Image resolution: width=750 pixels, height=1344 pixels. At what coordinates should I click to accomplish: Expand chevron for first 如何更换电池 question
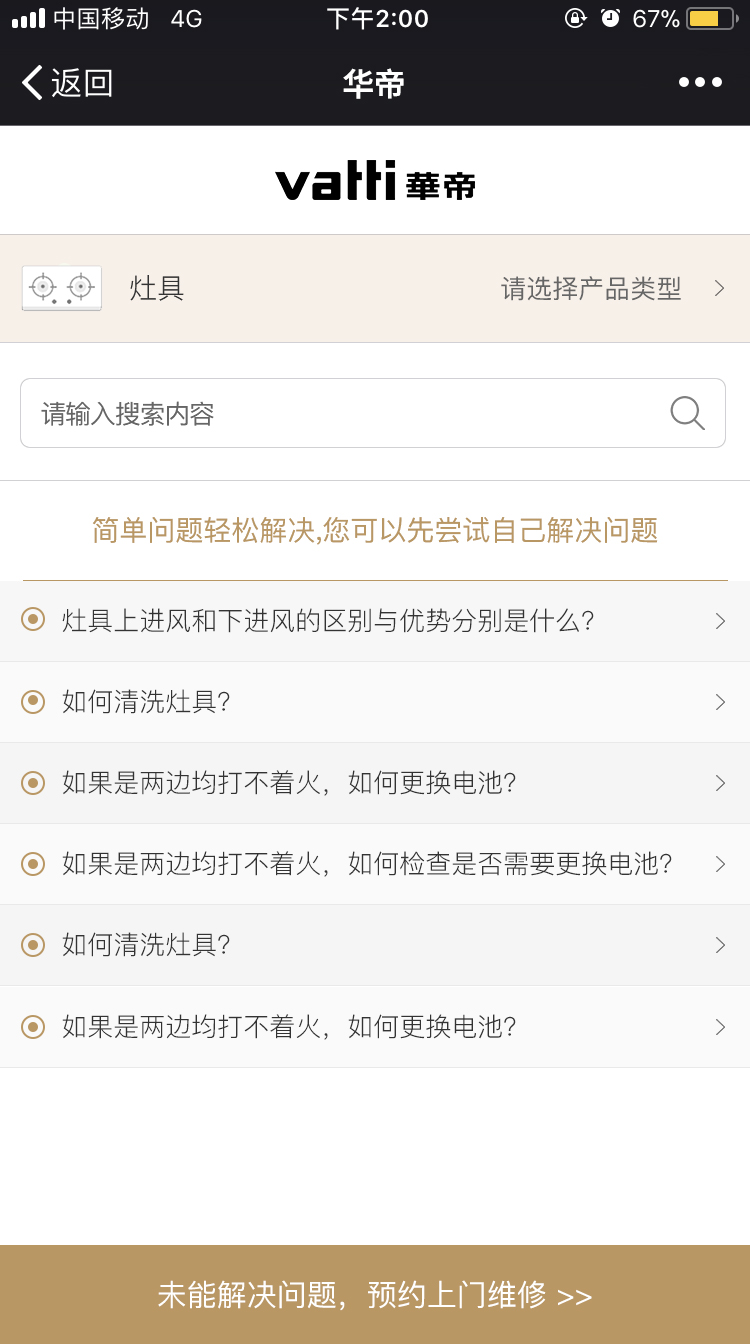click(x=720, y=783)
